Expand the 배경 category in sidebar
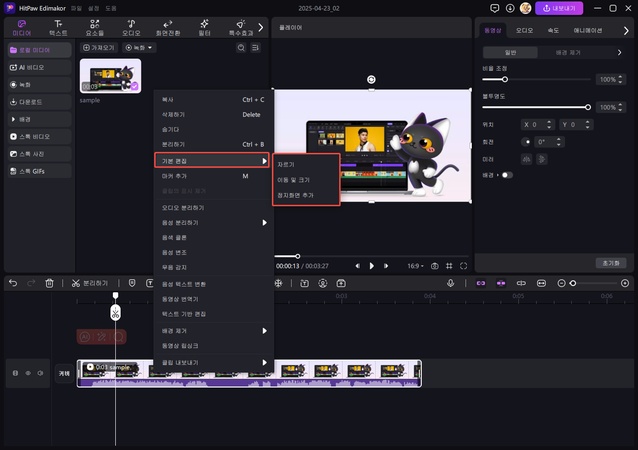This screenshot has height=450, width=638. [x=39, y=120]
